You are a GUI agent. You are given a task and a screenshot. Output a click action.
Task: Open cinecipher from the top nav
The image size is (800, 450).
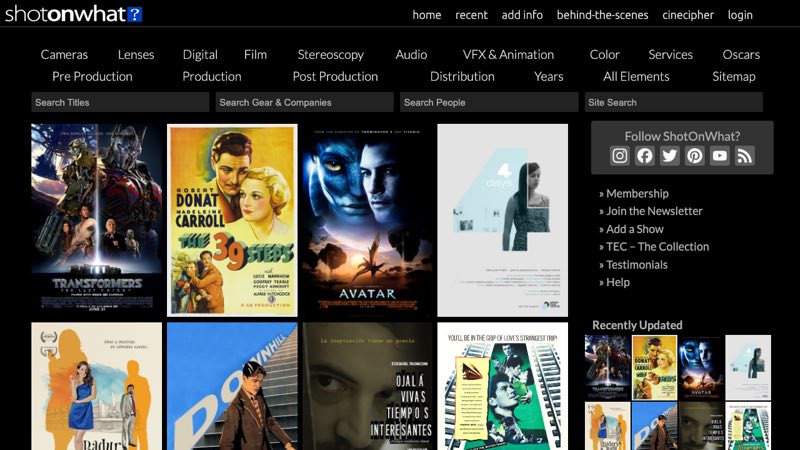688,15
